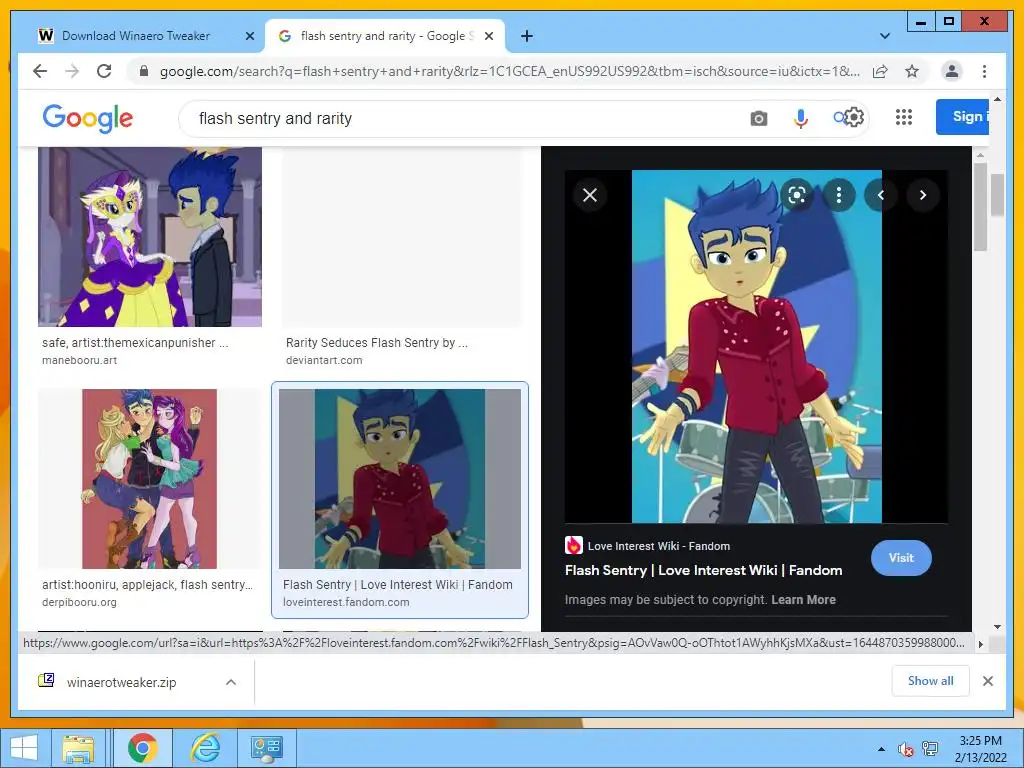Share this page from the address bar

[880, 71]
